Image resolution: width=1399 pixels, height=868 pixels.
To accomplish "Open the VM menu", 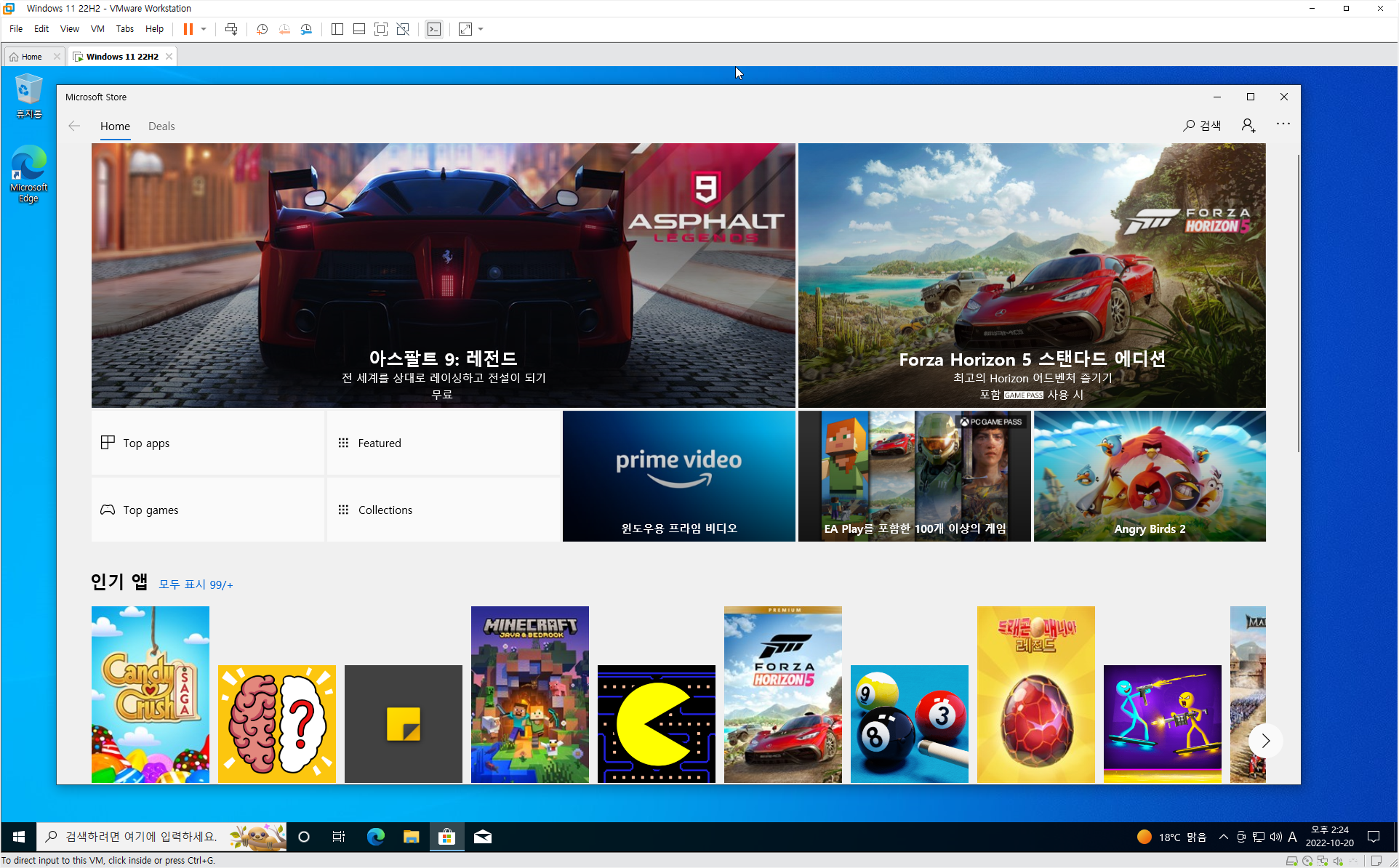I will pos(97,29).
